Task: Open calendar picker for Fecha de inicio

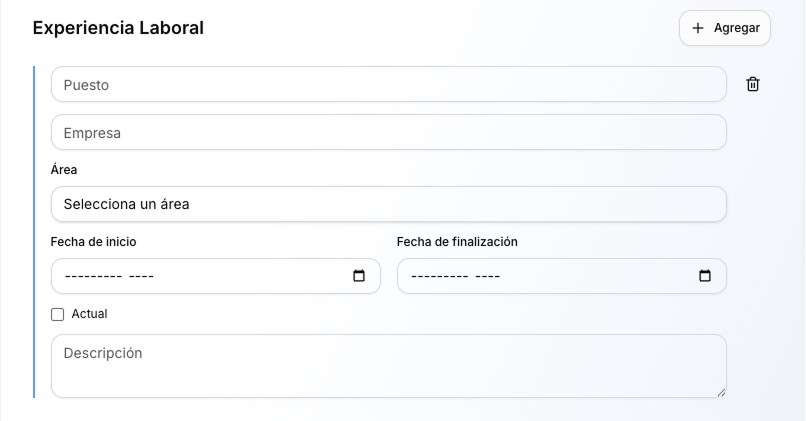Action: click(359, 276)
